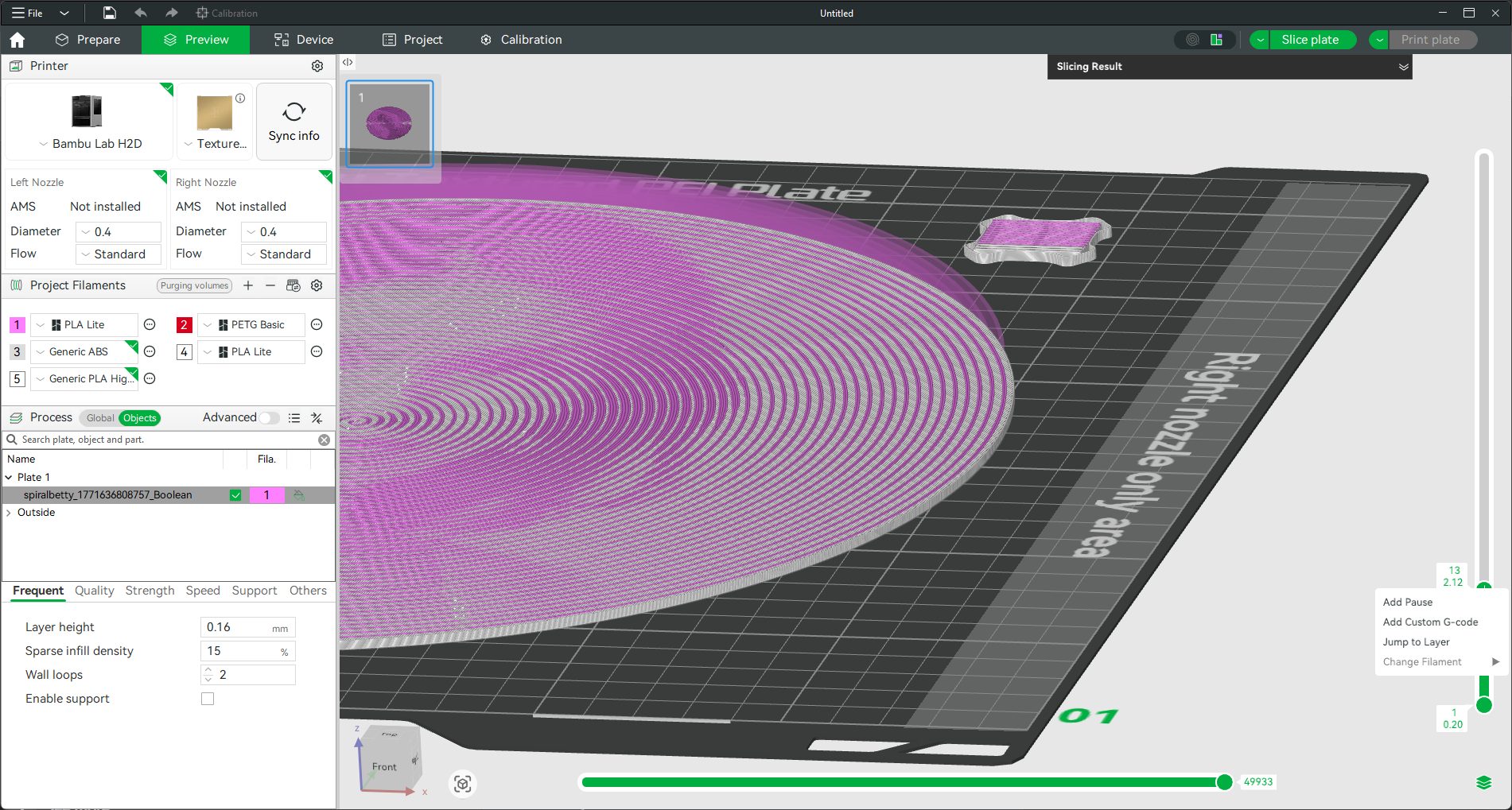Screen dimensions: 1512x810
Task: Remove a project filament with minus icon
Action: click(270, 285)
